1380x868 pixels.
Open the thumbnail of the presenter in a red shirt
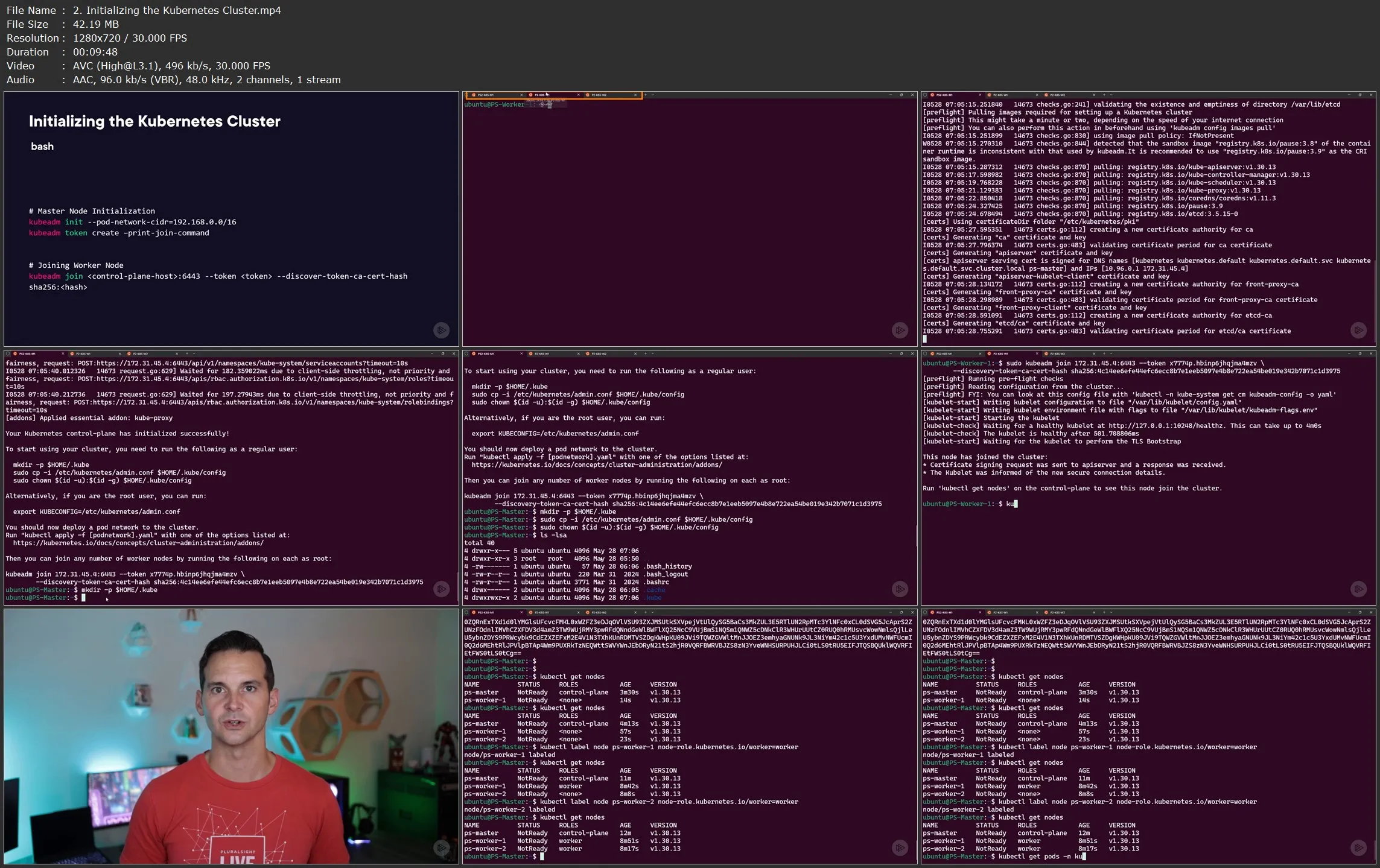click(231, 737)
